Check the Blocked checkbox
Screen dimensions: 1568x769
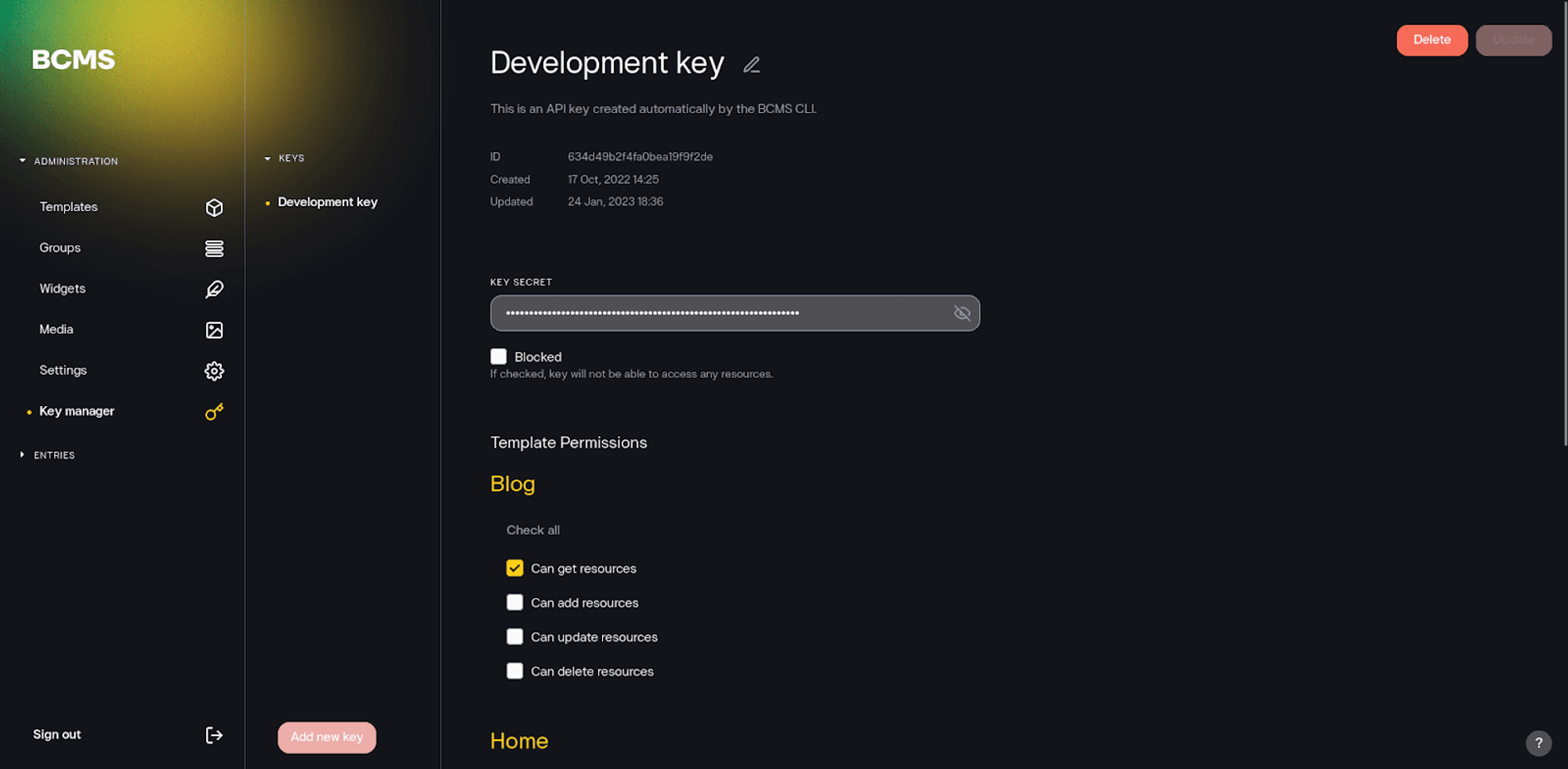click(499, 357)
